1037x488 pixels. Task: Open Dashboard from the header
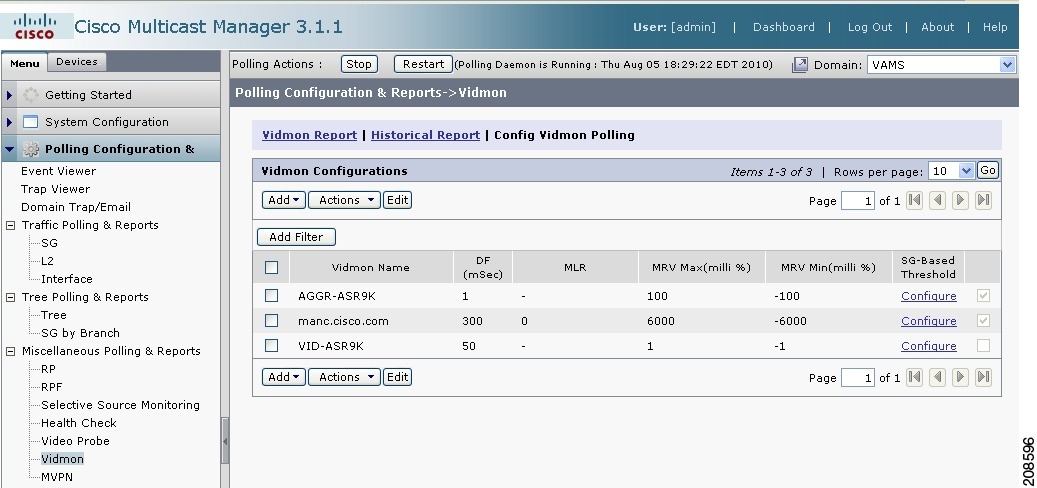click(x=784, y=27)
